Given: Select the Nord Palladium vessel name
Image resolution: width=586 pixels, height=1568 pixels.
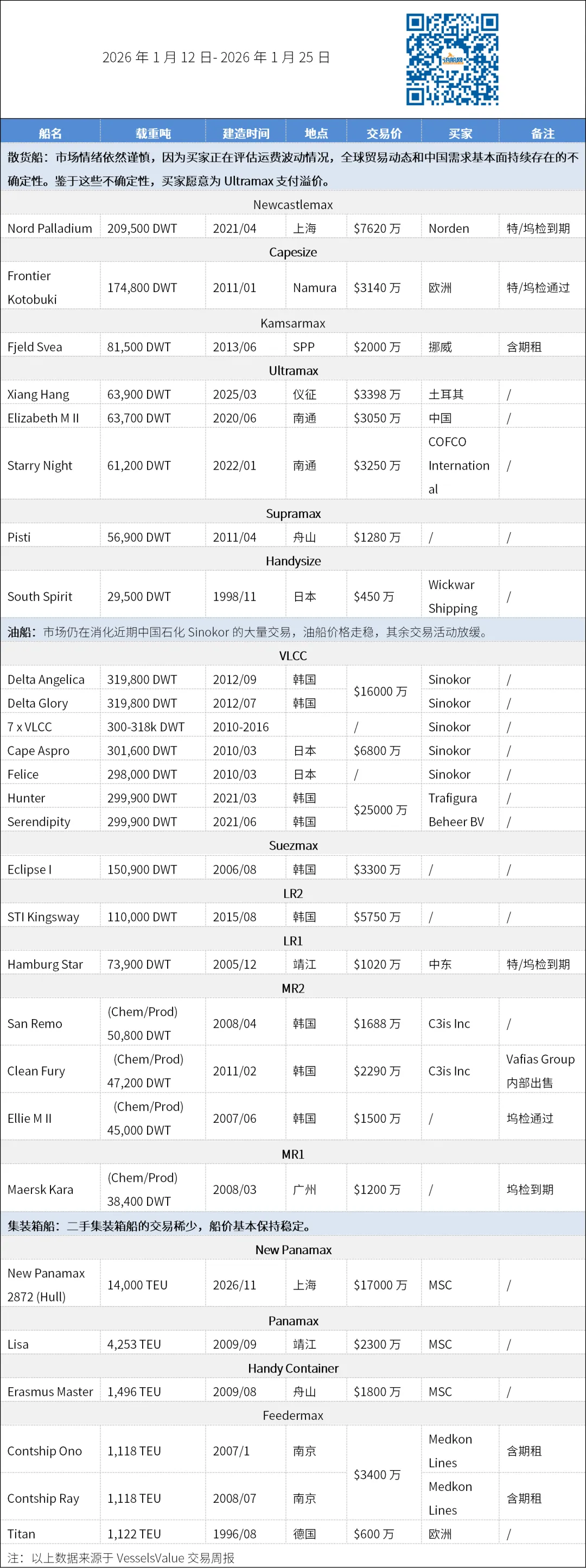Looking at the screenshot, I should click(50, 228).
